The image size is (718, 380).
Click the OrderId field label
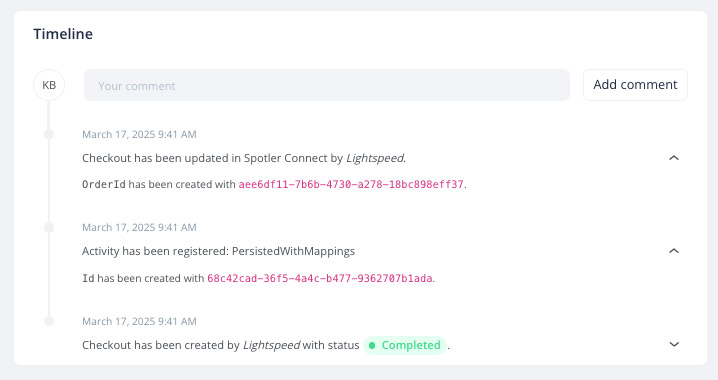[103, 185]
